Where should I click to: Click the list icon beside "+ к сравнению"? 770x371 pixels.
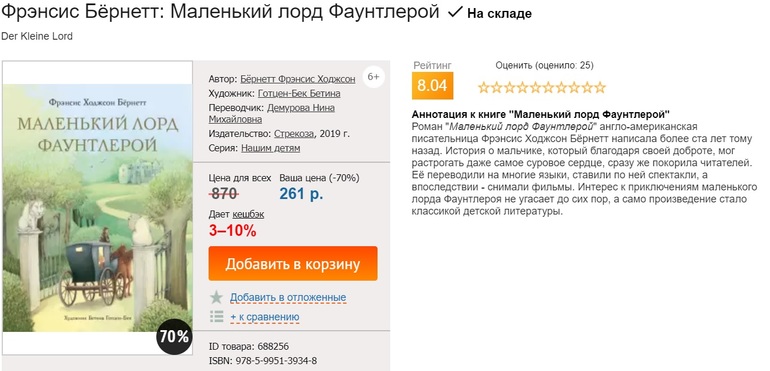[x=217, y=316]
